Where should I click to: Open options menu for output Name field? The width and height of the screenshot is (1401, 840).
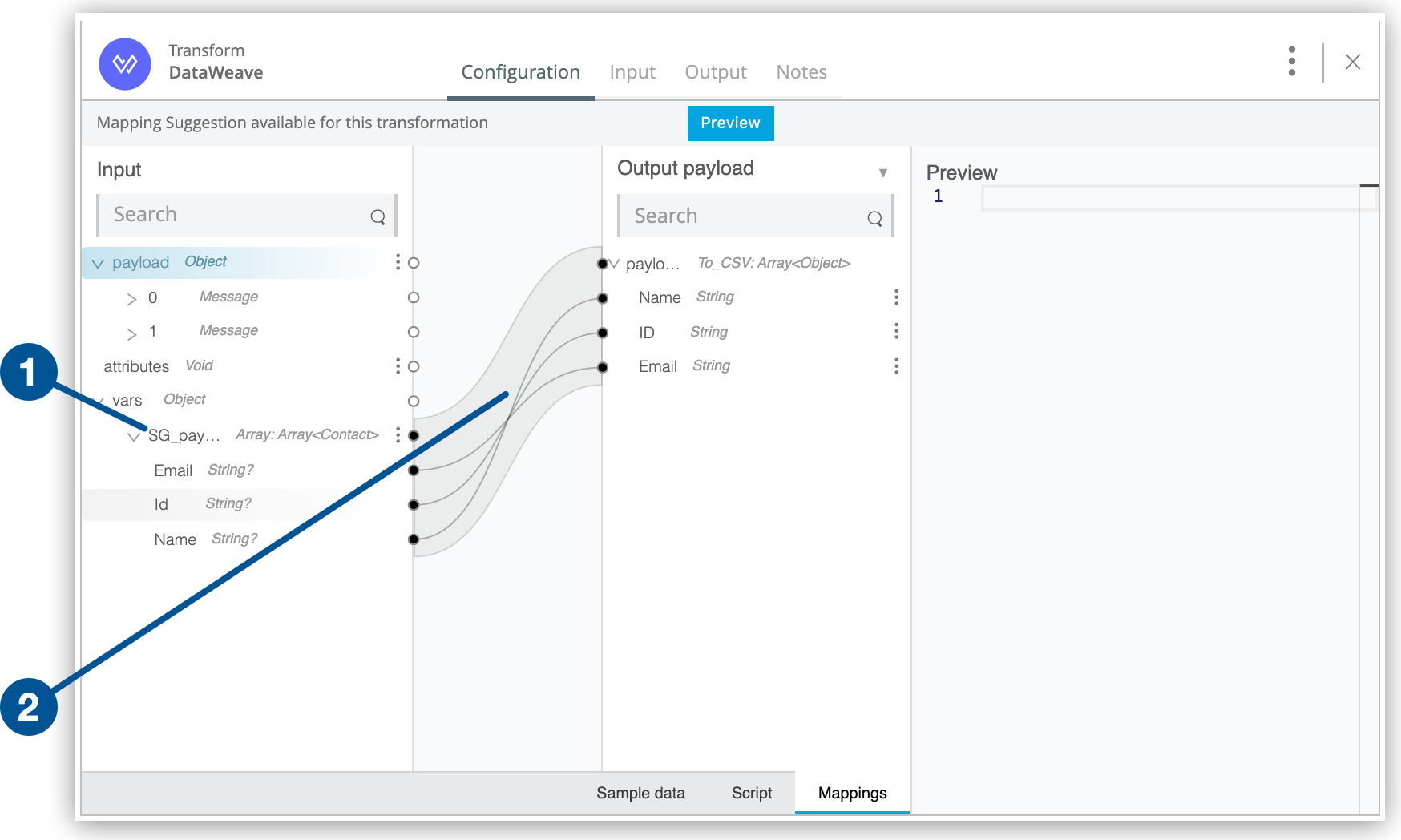896,297
